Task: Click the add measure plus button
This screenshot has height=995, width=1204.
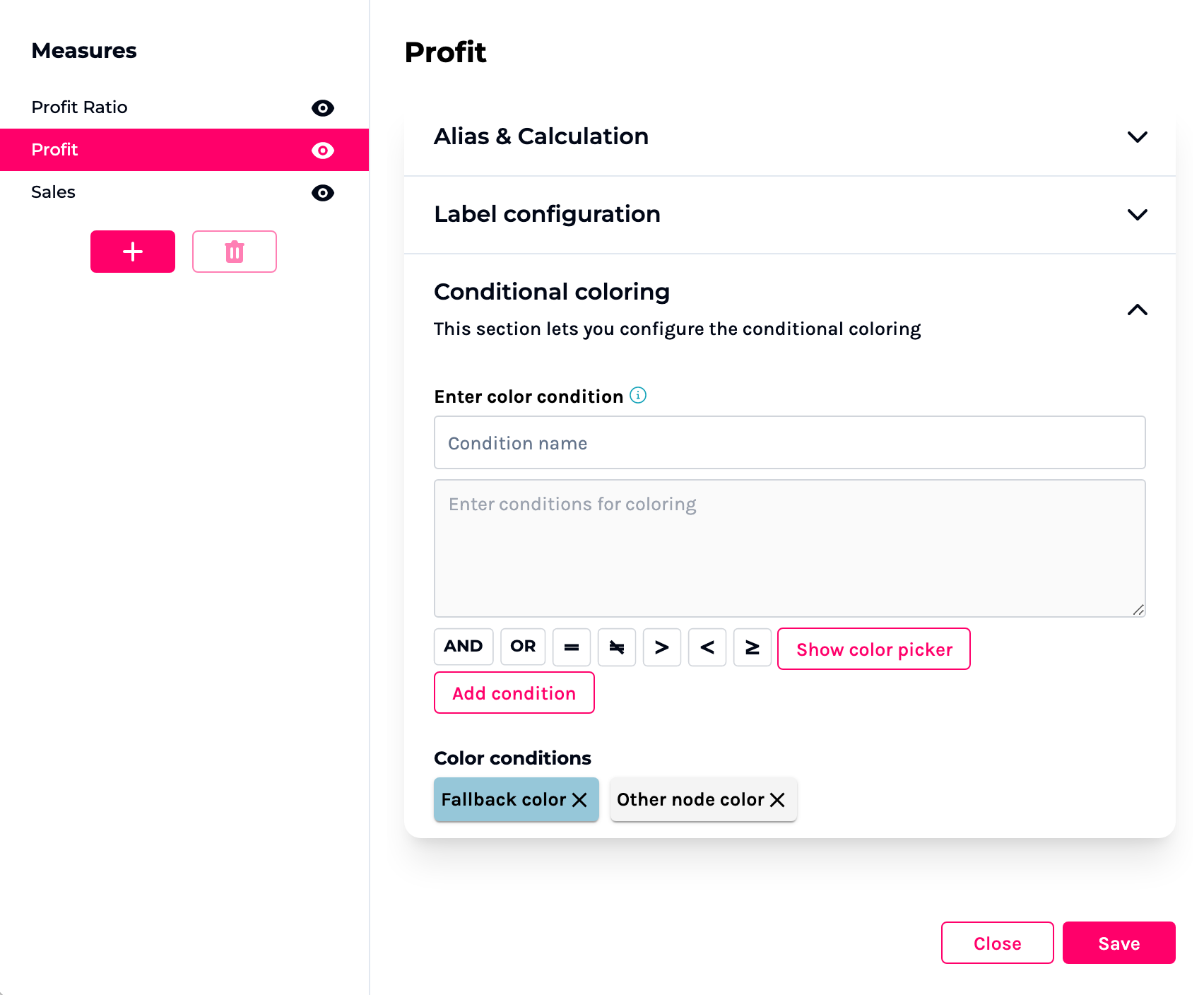Action: [133, 252]
